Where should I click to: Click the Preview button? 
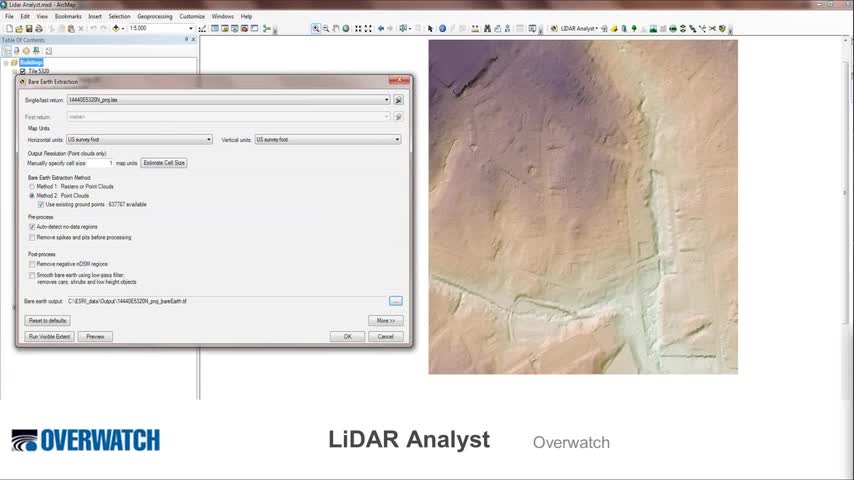pyautogui.click(x=95, y=337)
